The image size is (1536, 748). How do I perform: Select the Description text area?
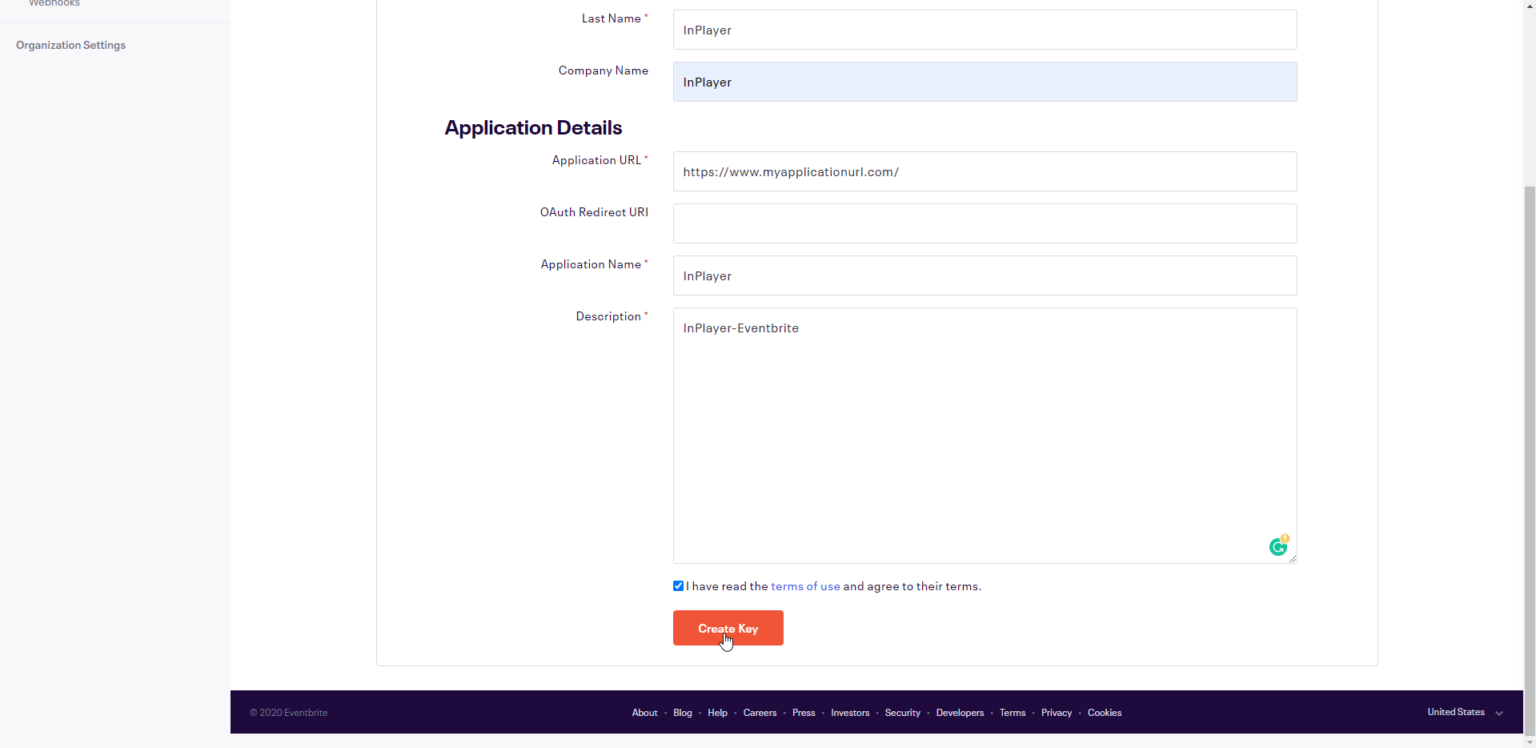point(984,435)
